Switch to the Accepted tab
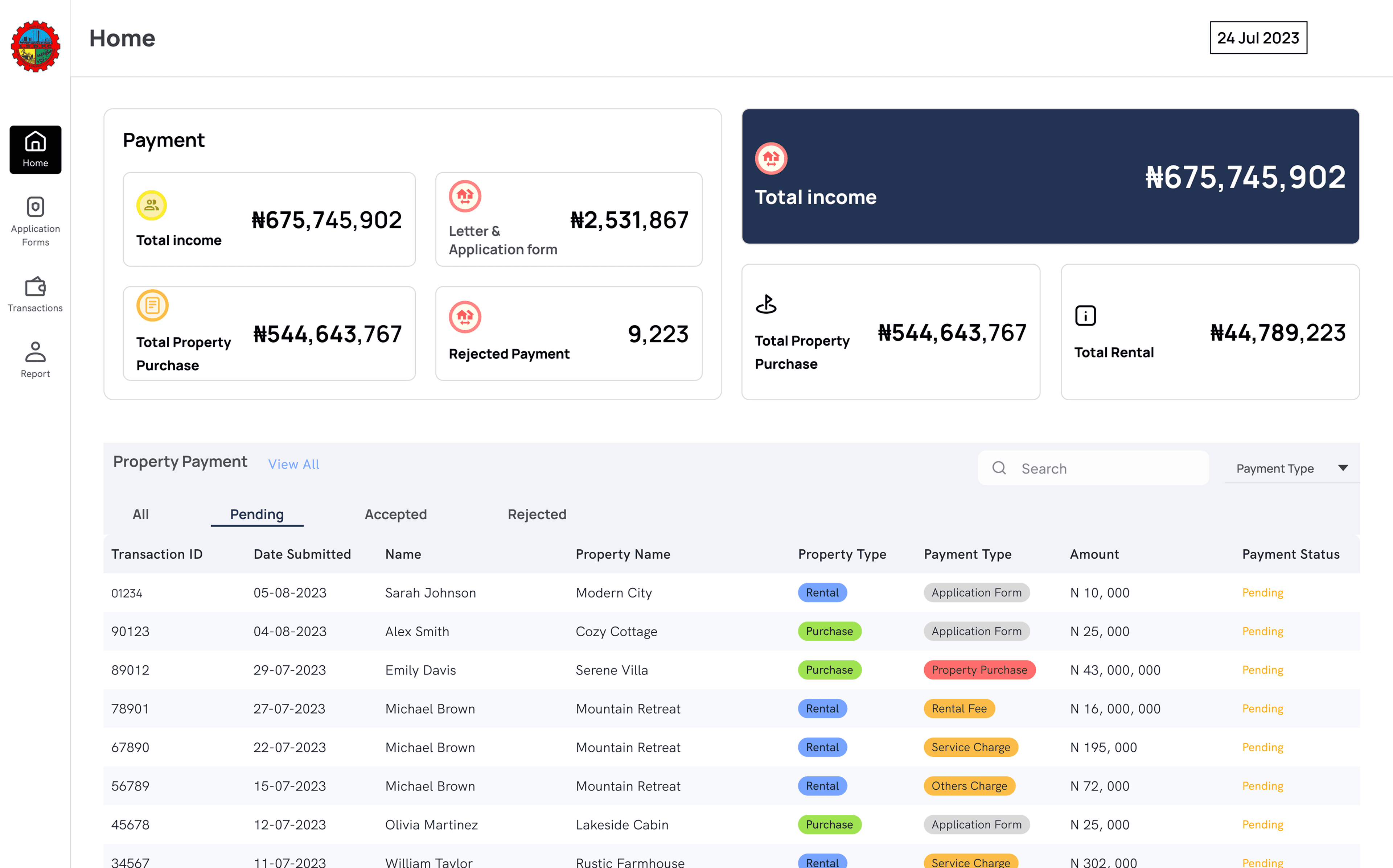The image size is (1393, 868). click(x=395, y=514)
